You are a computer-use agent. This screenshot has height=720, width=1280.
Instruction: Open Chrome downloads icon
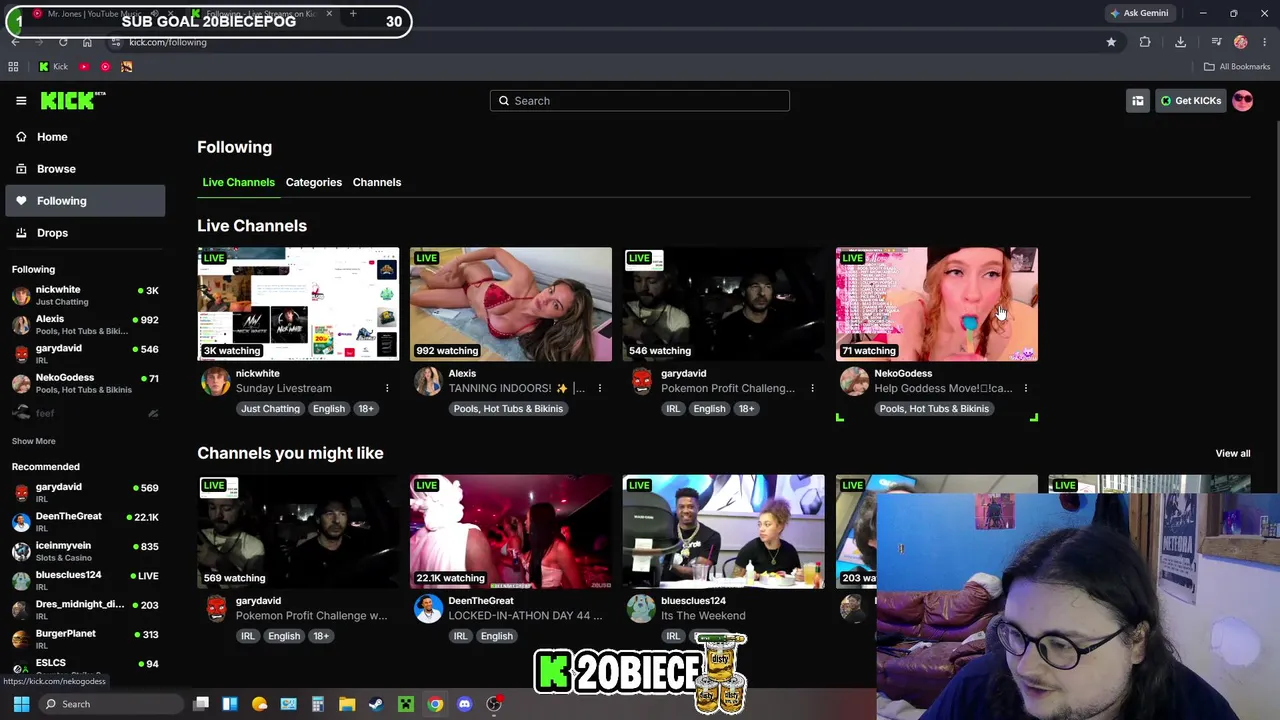(x=1180, y=42)
